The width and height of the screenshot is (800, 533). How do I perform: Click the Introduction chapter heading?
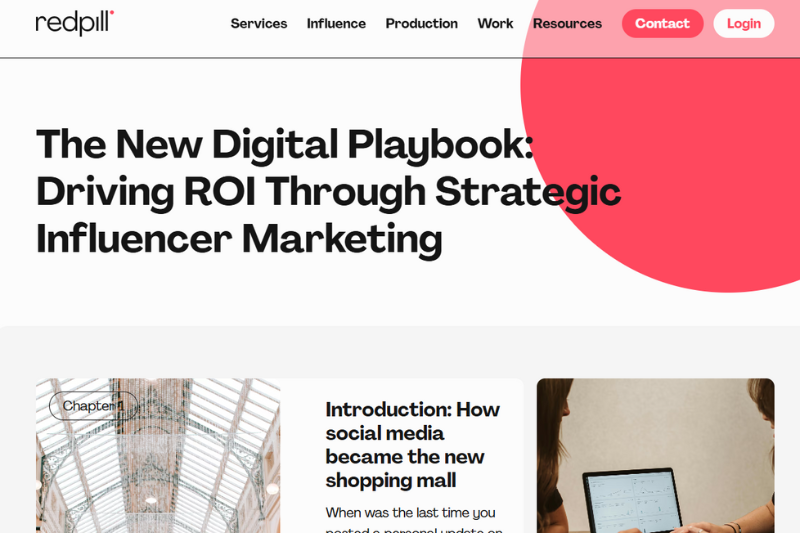pyautogui.click(x=412, y=445)
